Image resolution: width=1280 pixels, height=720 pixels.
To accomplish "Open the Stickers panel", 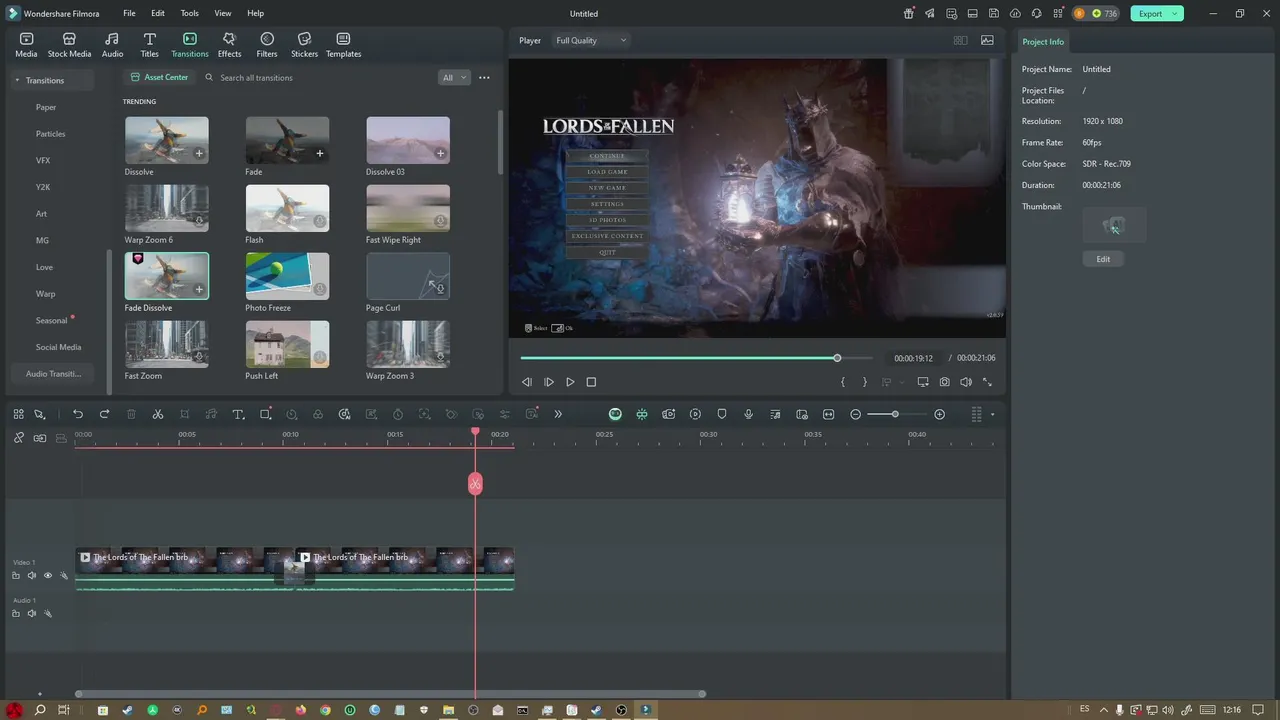I will click(x=304, y=45).
